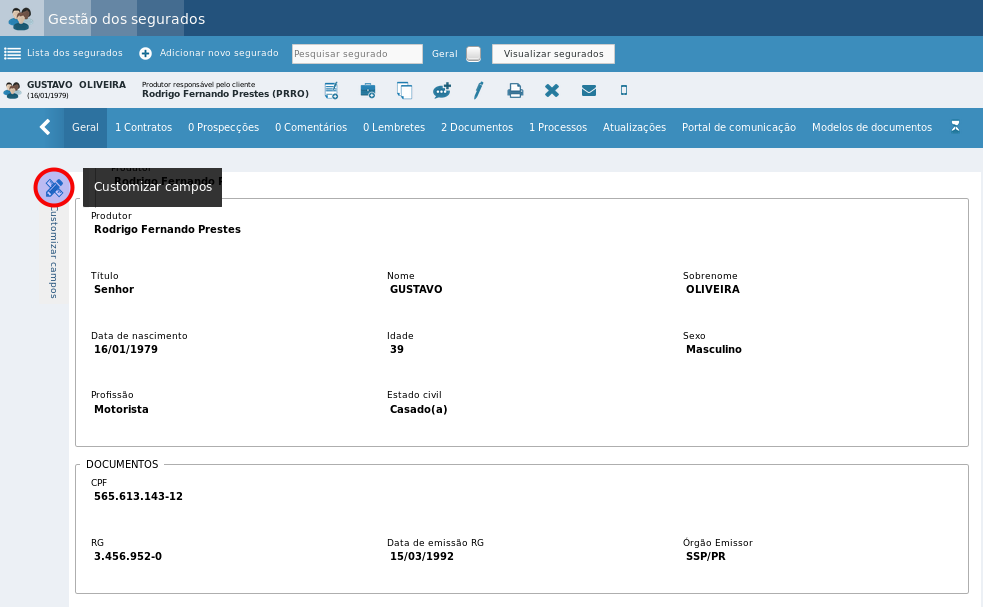Viewport: 983px width, 607px height.
Task: Click the round Customizar campos pencil-ruler icon
Action: click(54, 187)
